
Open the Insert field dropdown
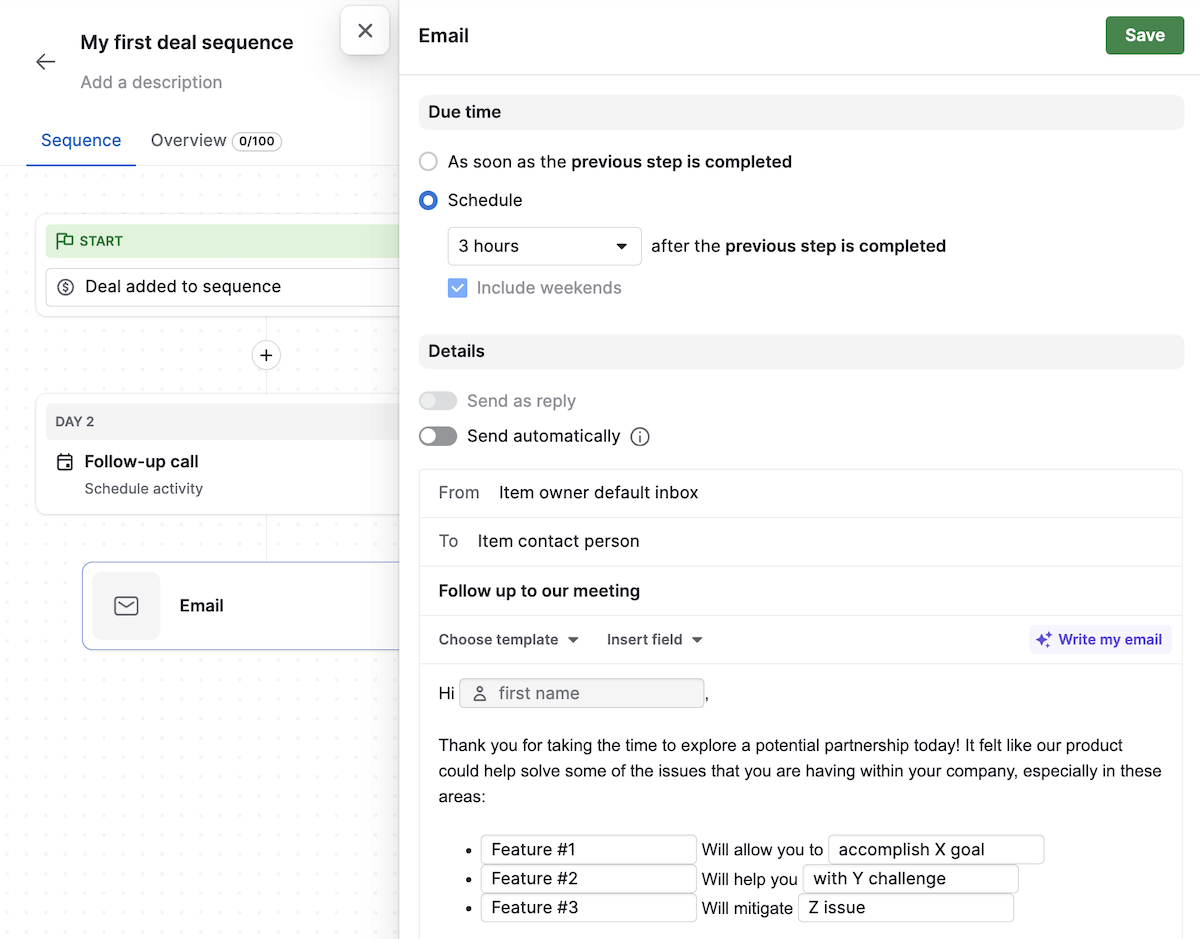pyautogui.click(x=654, y=639)
